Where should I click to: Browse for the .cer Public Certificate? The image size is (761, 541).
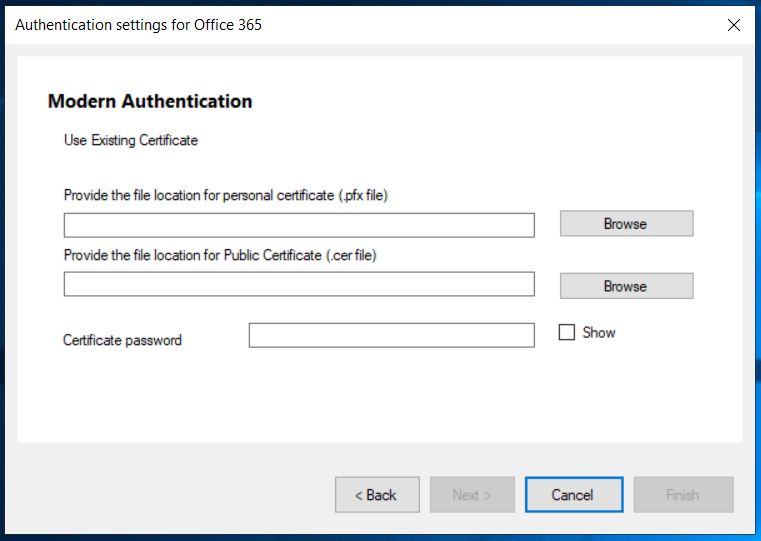click(627, 286)
